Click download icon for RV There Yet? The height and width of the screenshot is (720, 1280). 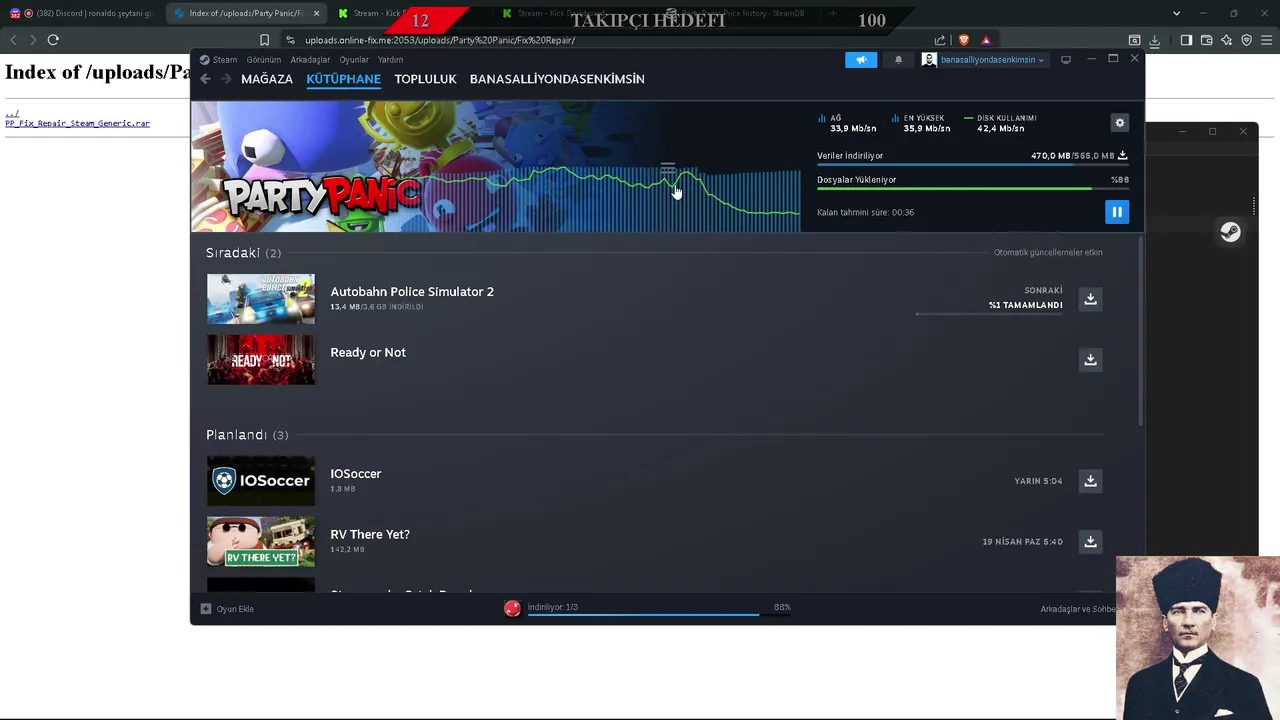[x=1091, y=542]
